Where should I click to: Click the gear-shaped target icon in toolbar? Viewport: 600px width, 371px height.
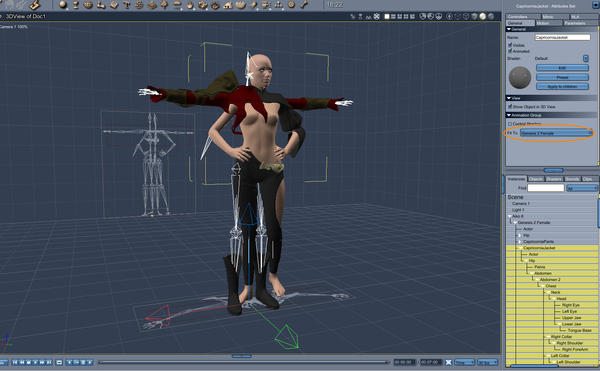coord(291,5)
